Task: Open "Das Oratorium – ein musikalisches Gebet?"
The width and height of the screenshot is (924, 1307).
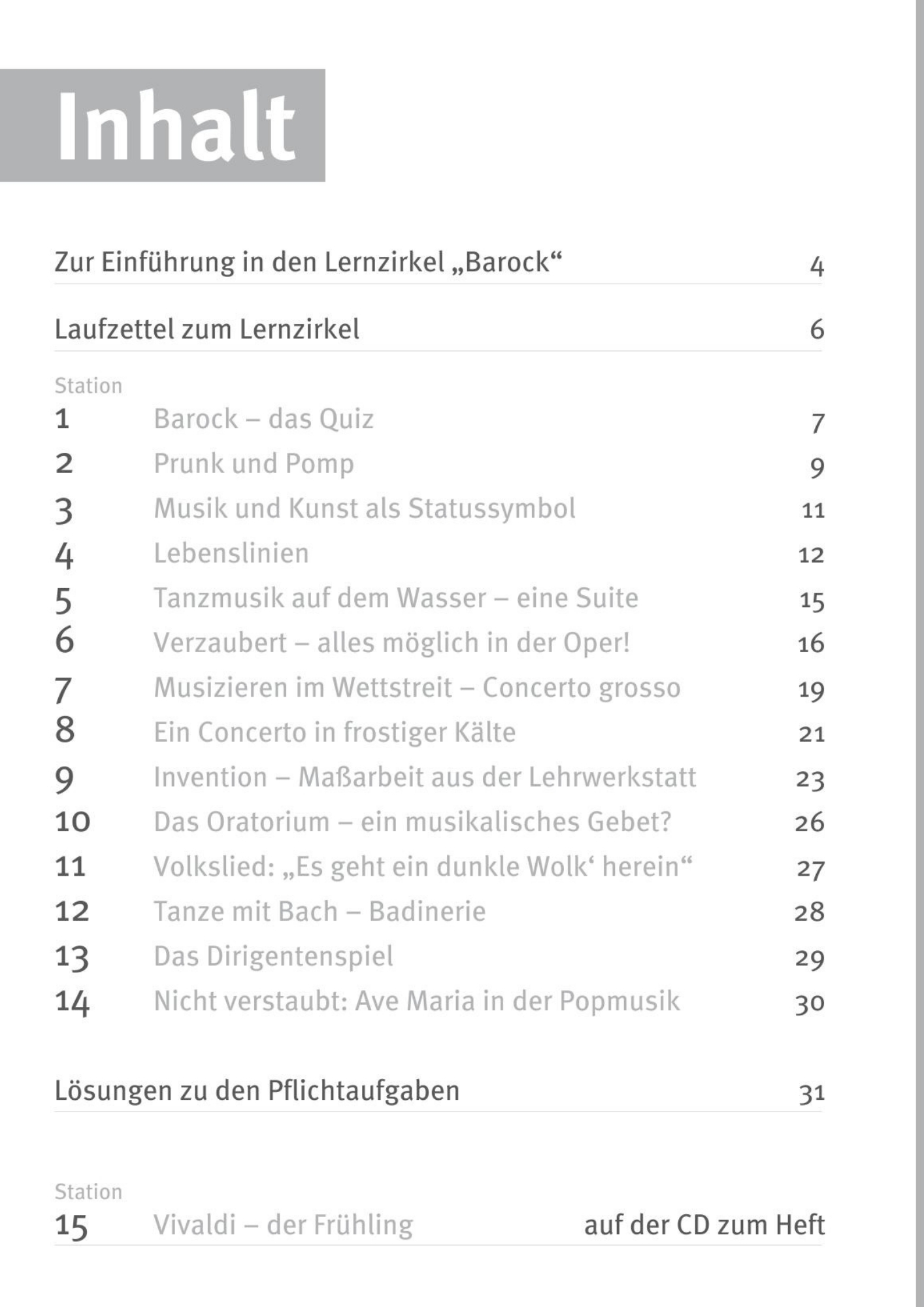Action: (x=412, y=822)
